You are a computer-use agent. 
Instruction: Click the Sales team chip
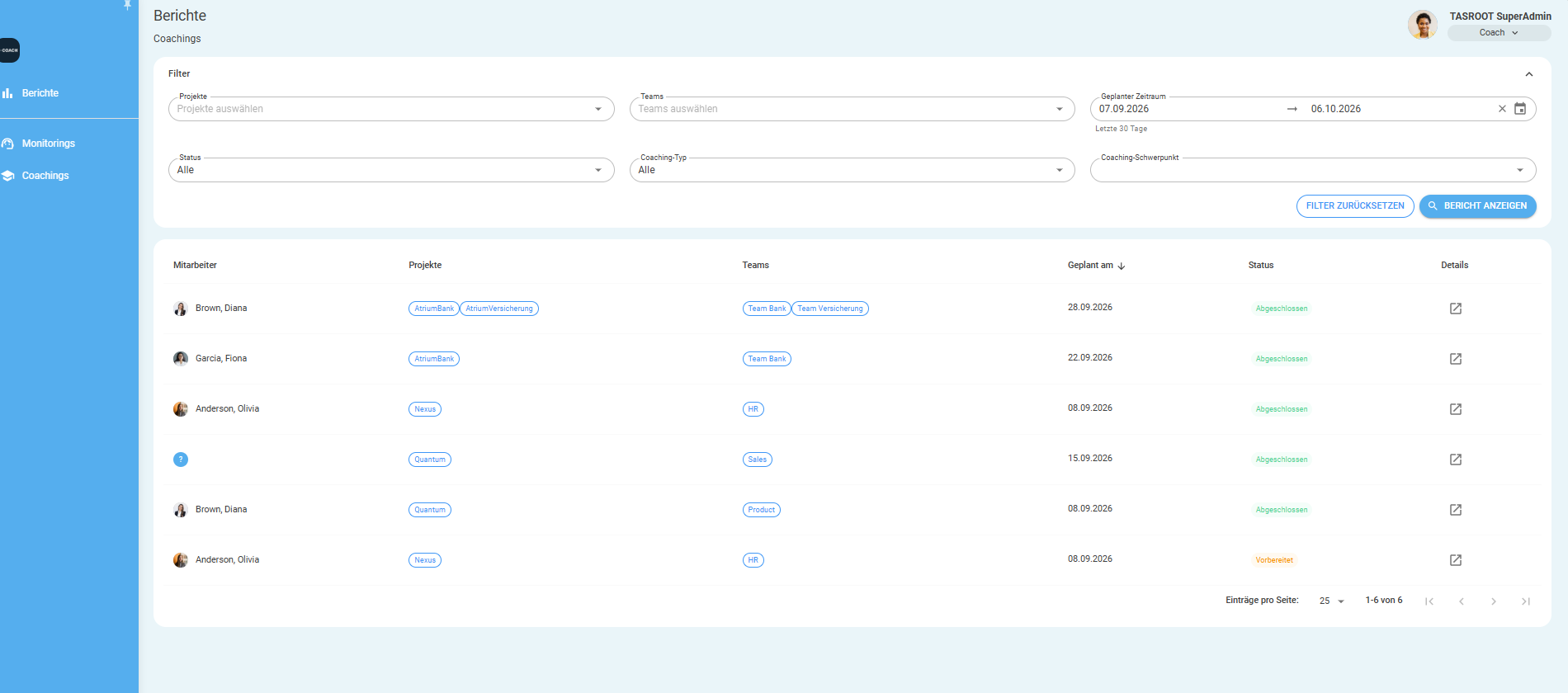758,460
